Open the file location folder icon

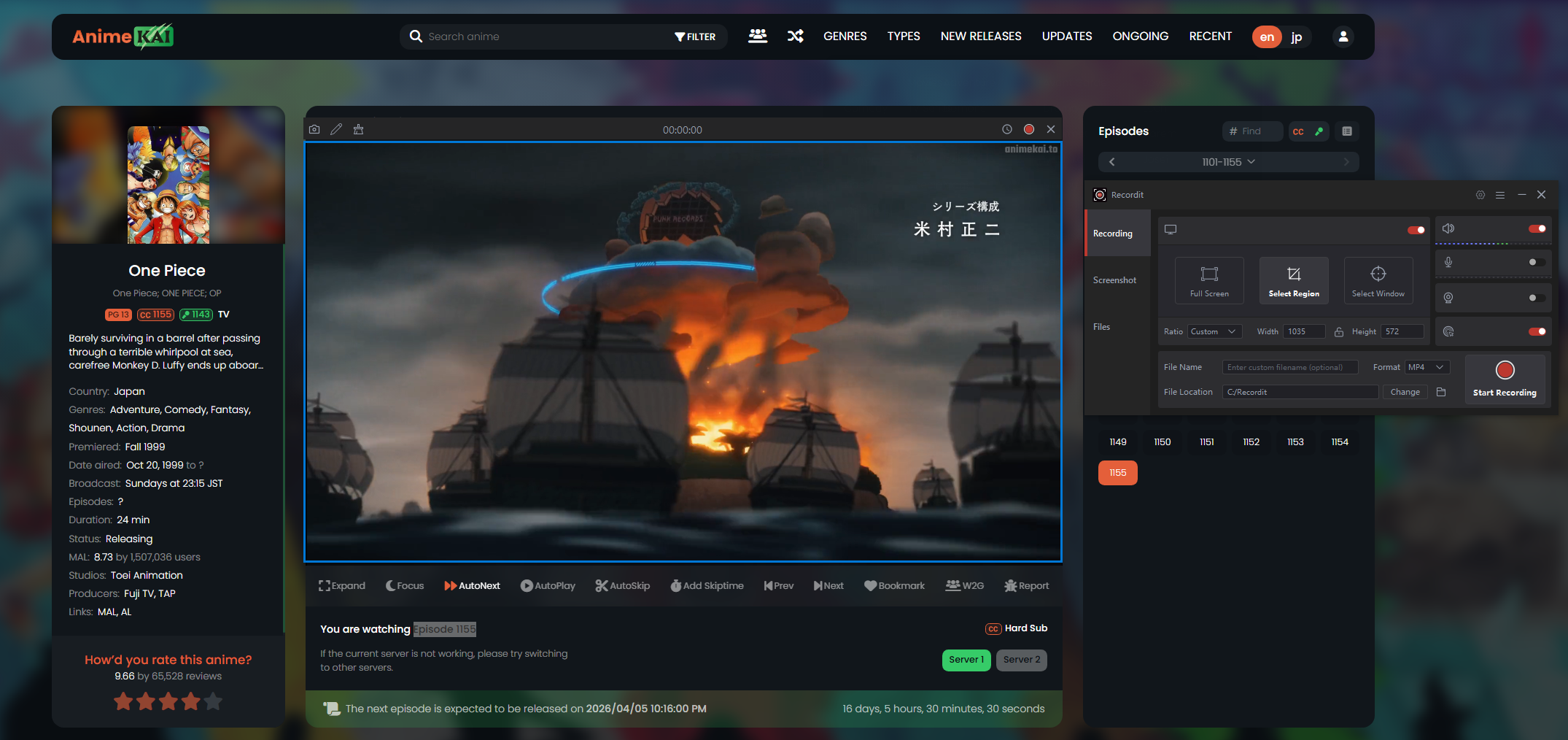coord(1441,392)
